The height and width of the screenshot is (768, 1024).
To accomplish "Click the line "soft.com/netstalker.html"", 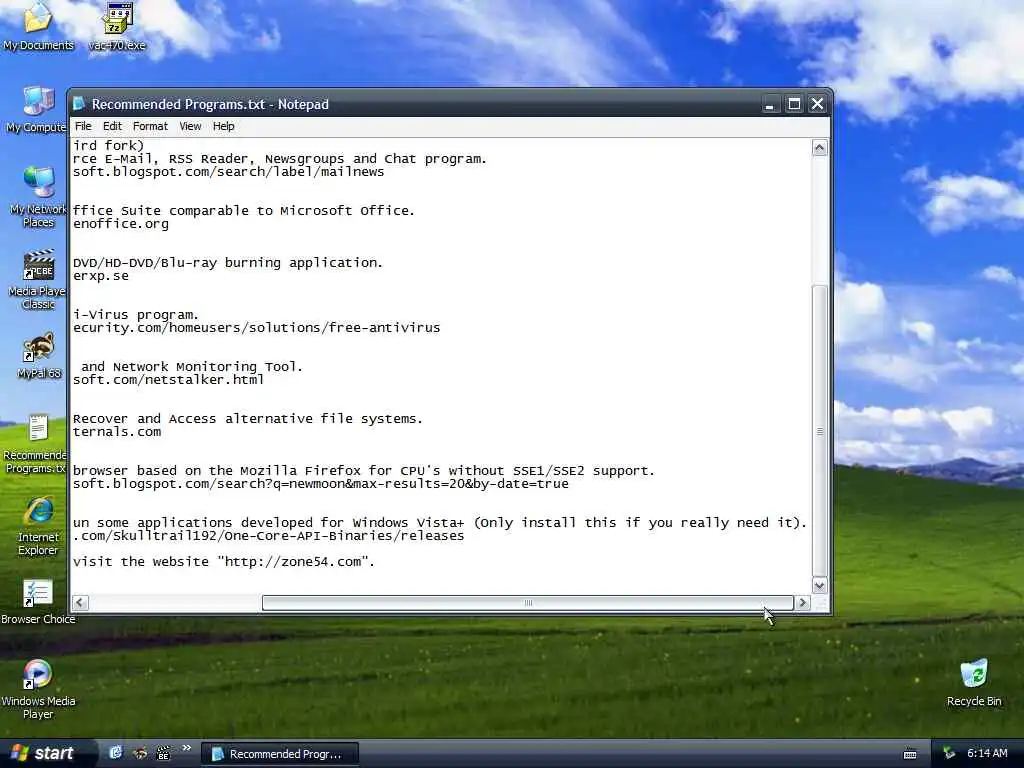I will click(x=168, y=379).
